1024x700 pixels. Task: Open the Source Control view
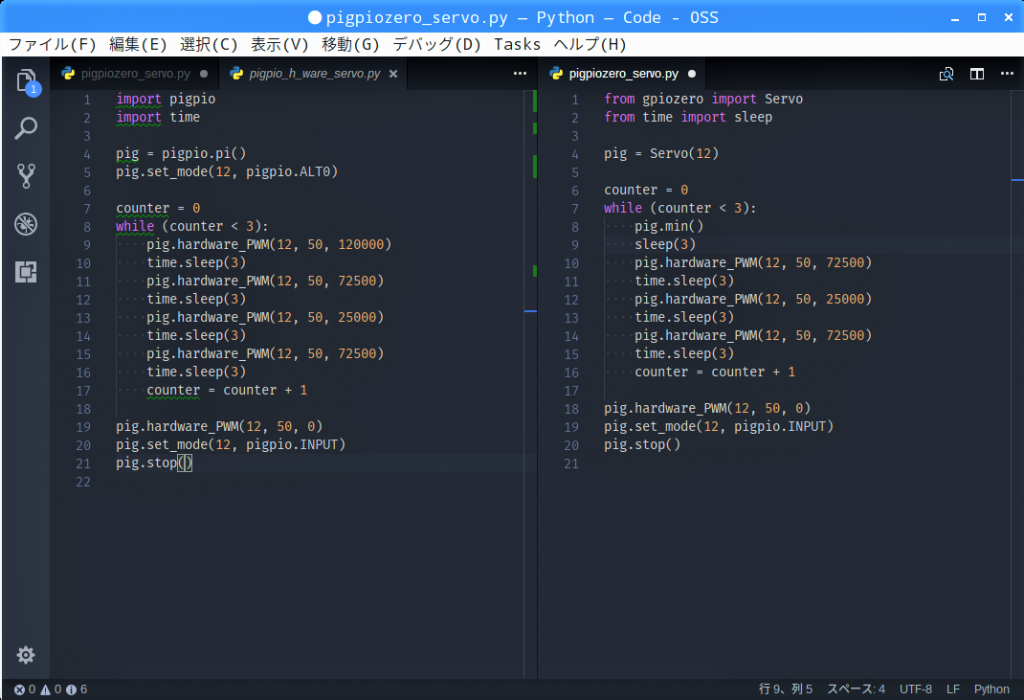(26, 176)
